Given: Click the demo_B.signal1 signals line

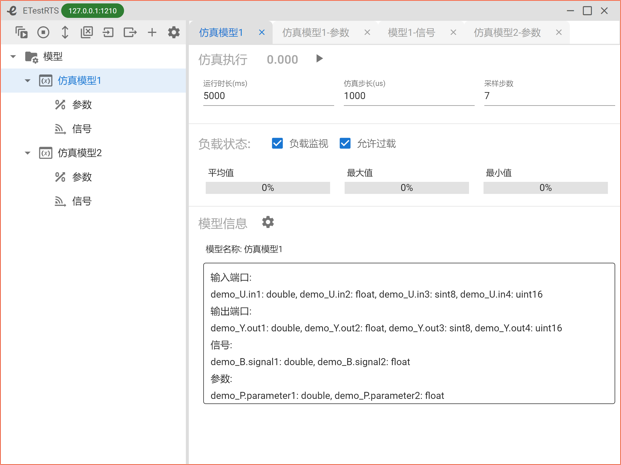Looking at the screenshot, I should tap(310, 362).
